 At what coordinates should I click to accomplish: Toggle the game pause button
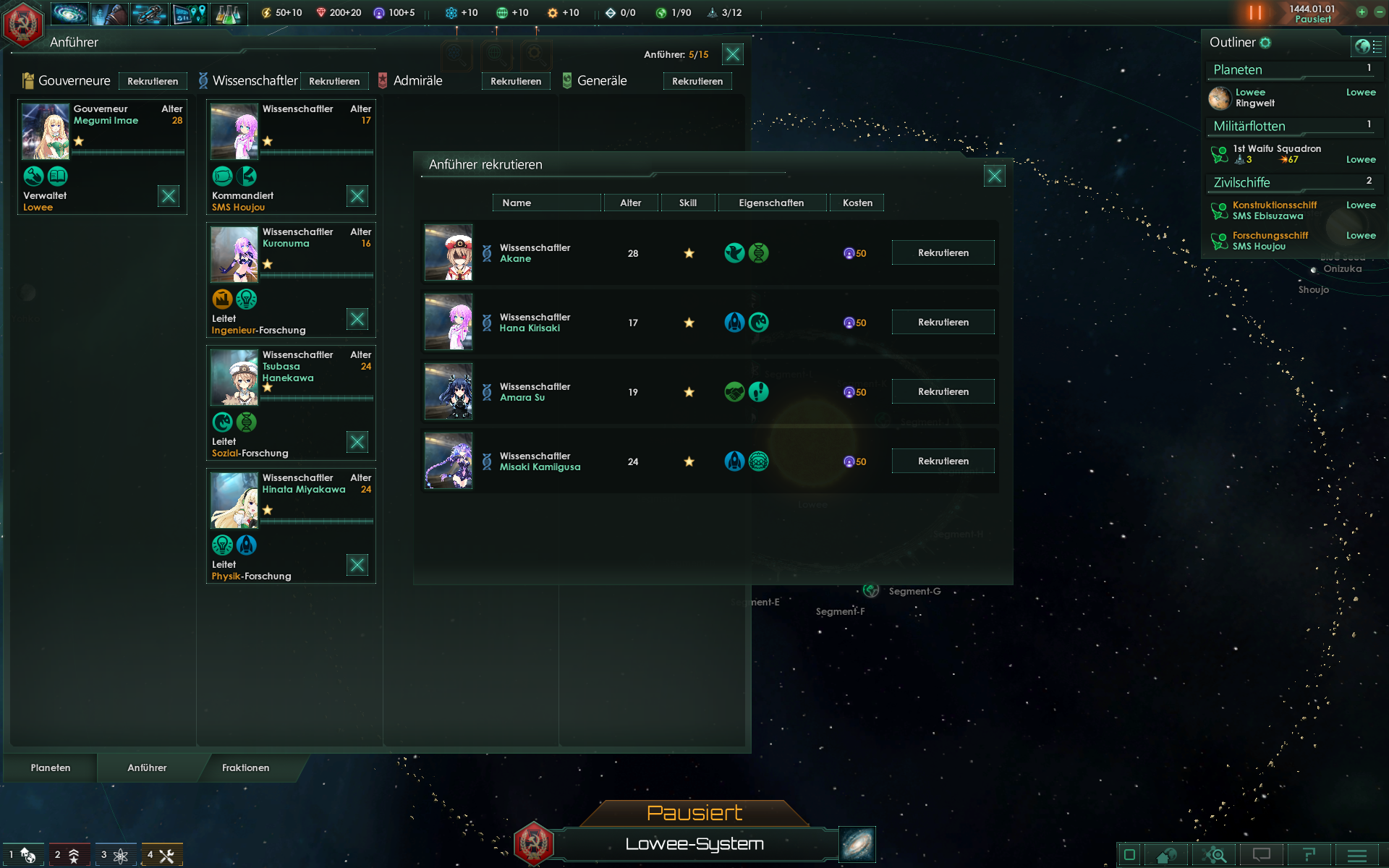[x=1255, y=13]
